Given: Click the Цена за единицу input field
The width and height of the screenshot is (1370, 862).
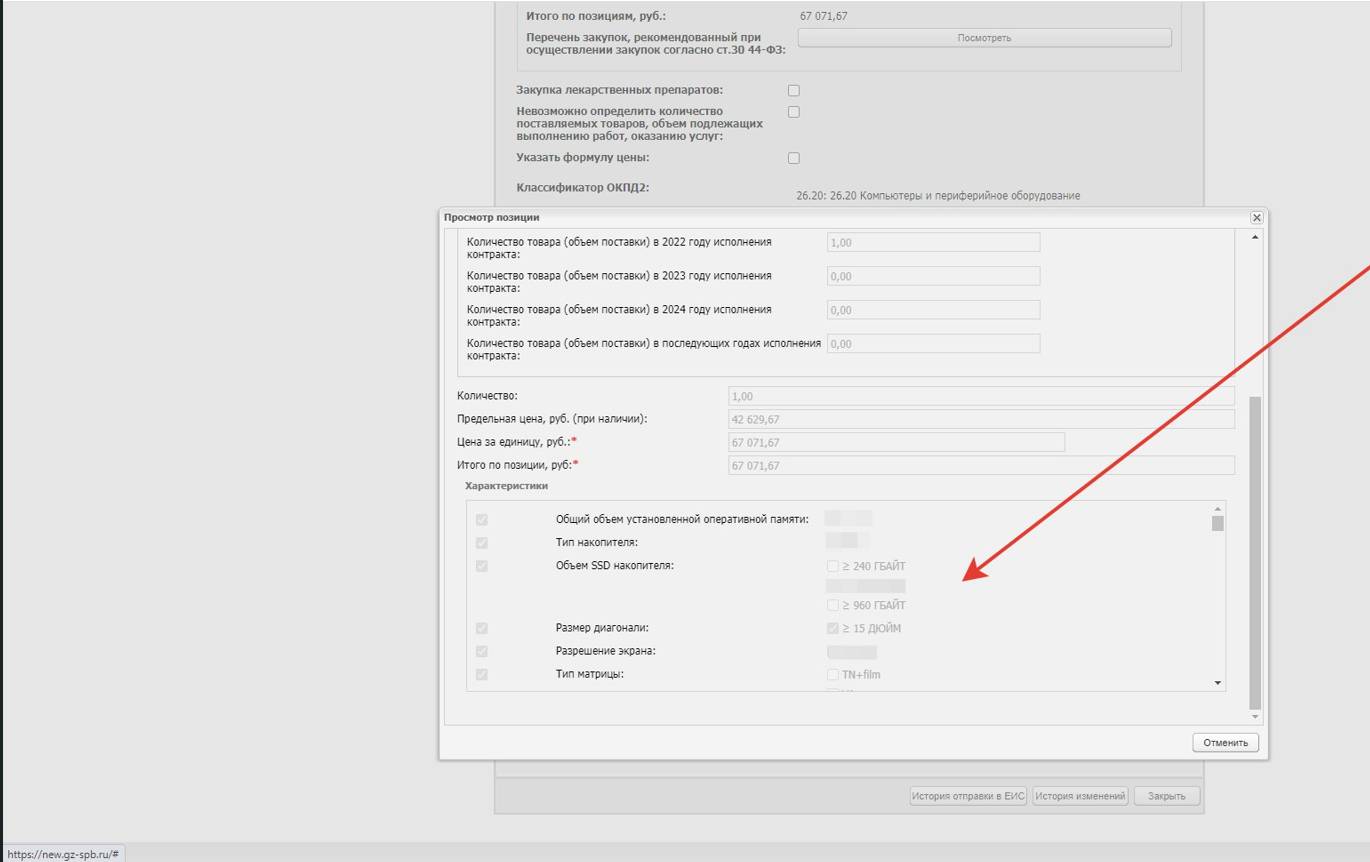Looking at the screenshot, I should pos(896,442).
